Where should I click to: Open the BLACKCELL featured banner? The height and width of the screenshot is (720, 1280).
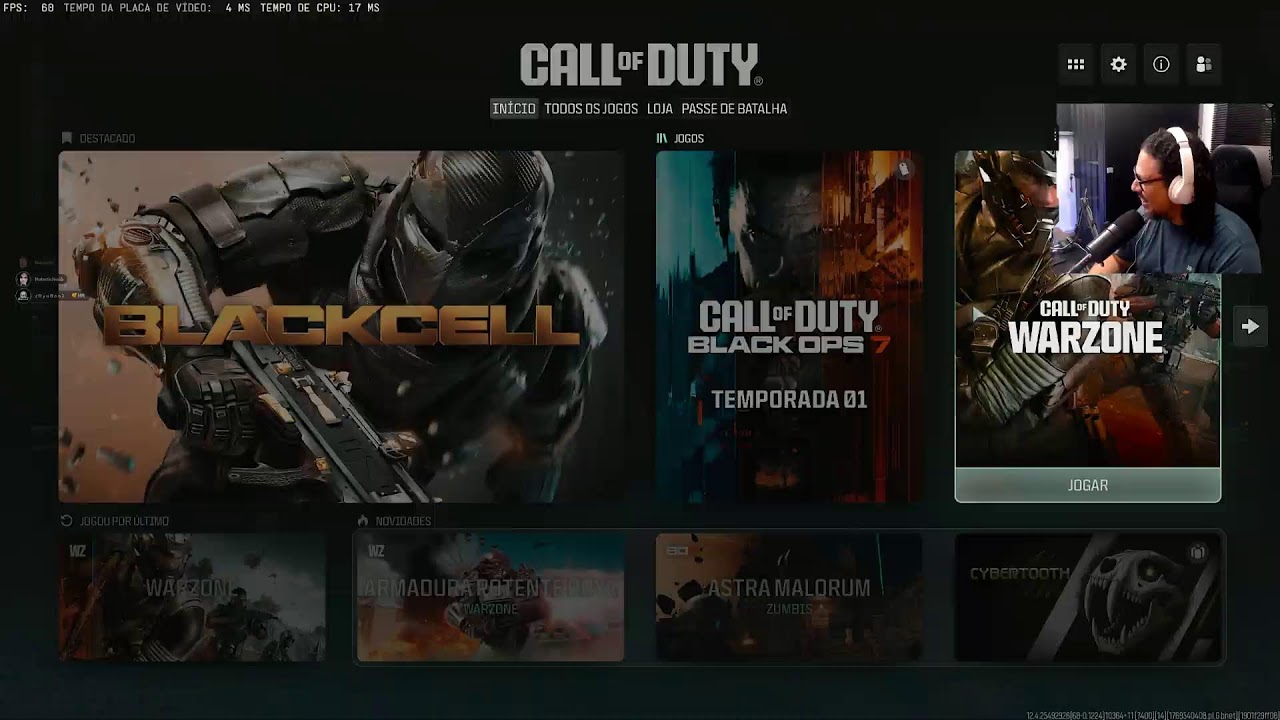click(341, 326)
